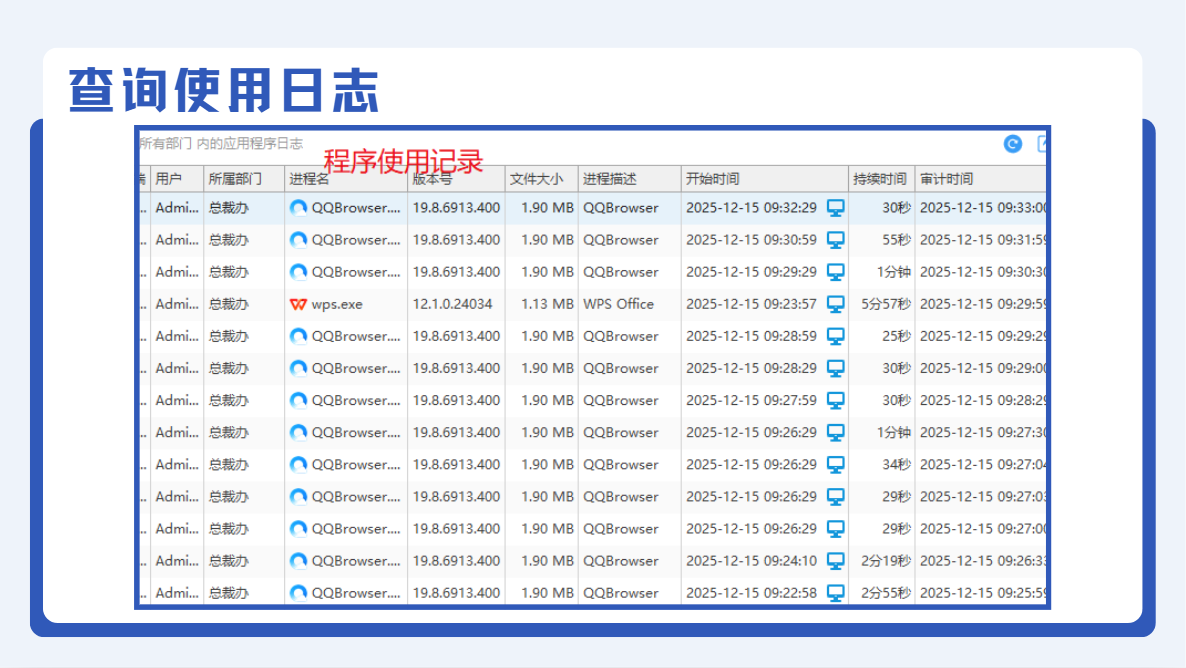Click monitor icon in the wps.exe row
The image size is (1186, 668).
[x=835, y=304]
